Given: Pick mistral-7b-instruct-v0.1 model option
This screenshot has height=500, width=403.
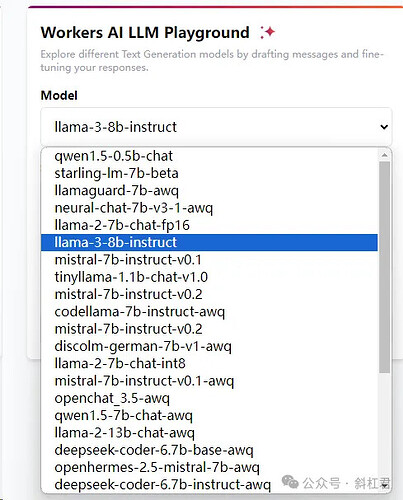Looking at the screenshot, I should [210, 260].
